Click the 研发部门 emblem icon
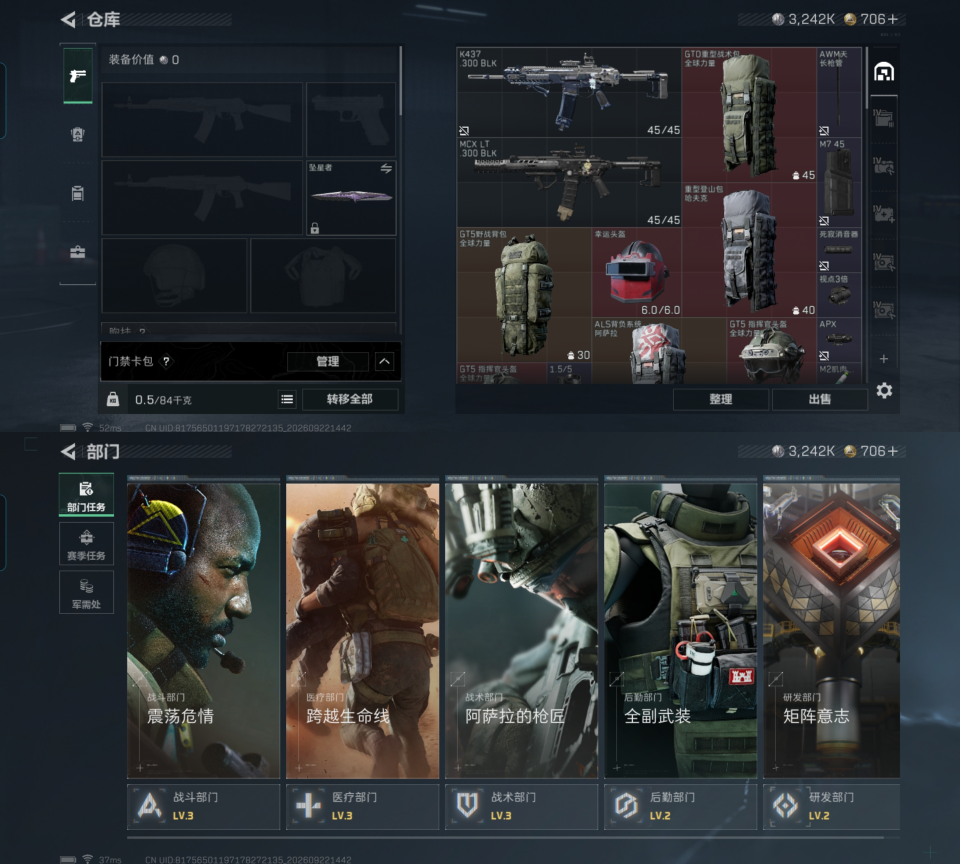Image resolution: width=960 pixels, height=864 pixels. coord(786,806)
